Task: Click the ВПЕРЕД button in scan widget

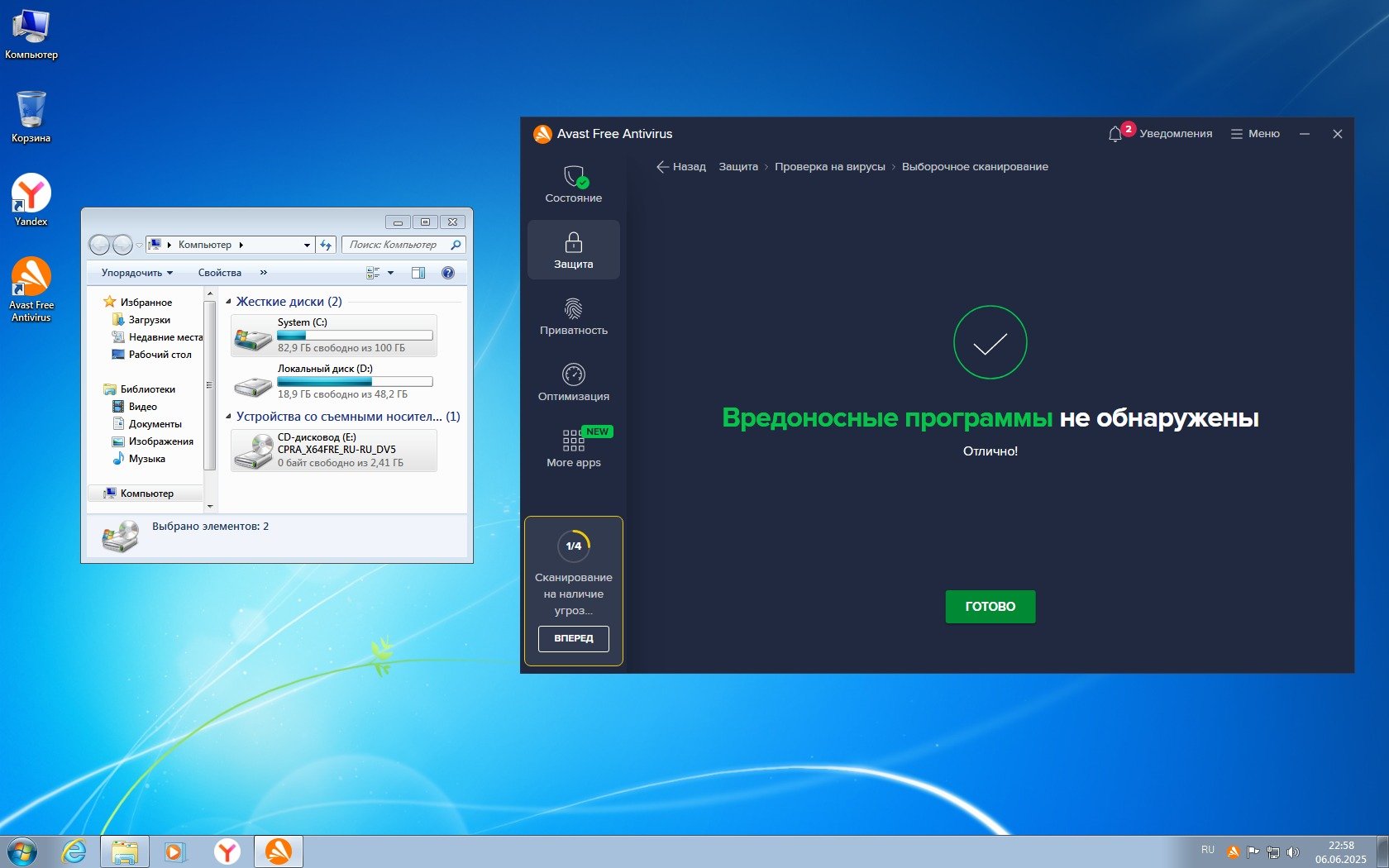Action: [573, 638]
